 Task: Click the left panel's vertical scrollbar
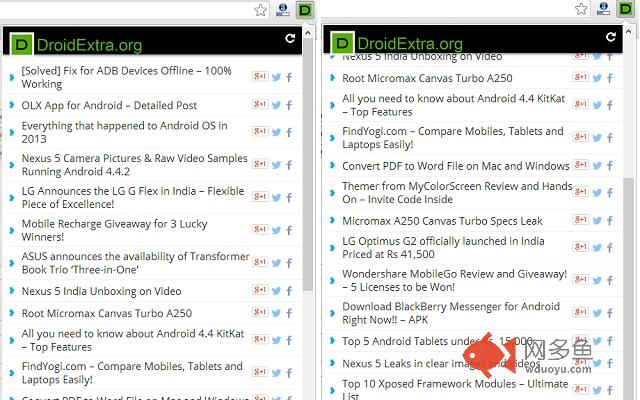point(307,200)
